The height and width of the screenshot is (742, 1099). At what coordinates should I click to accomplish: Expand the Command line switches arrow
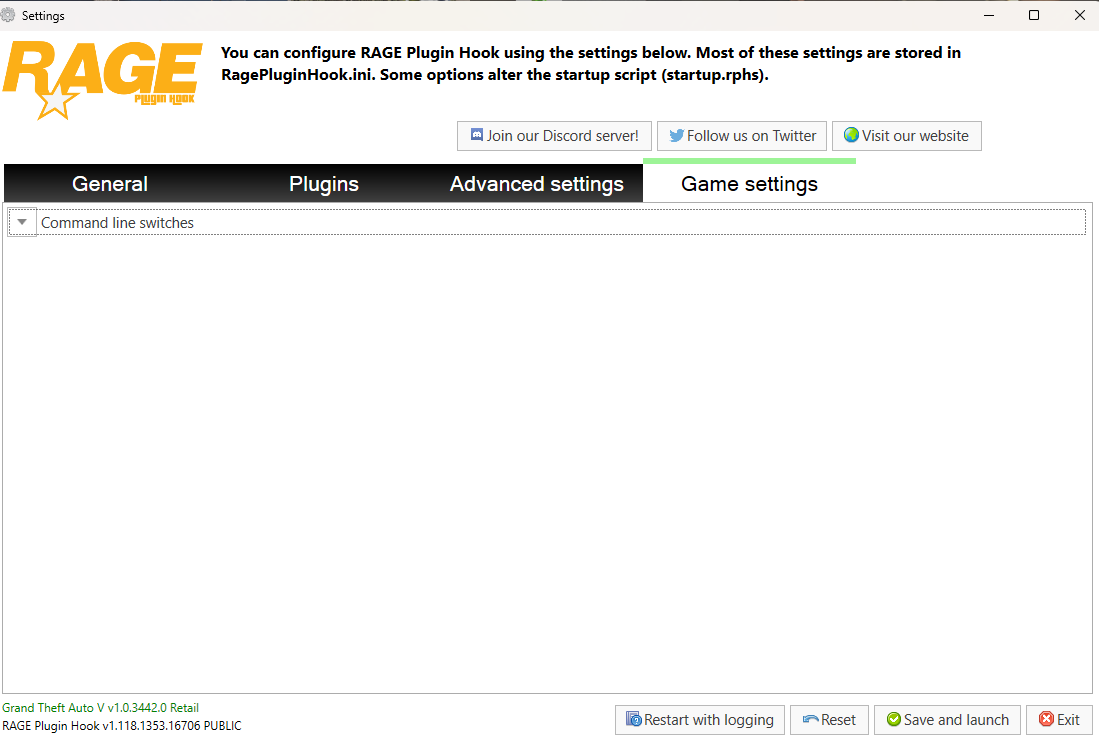(x=22, y=222)
